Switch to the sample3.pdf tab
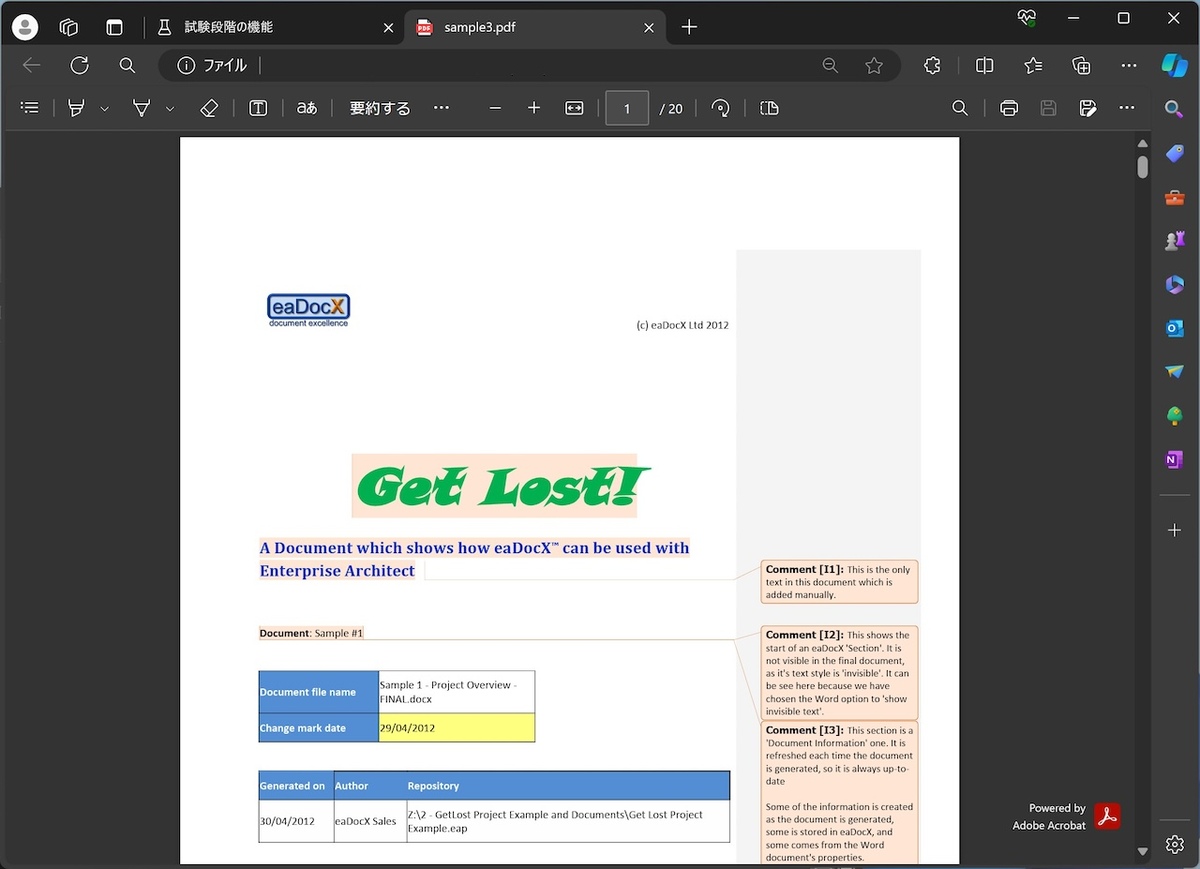Screen dimensions: 1200x869 (x=534, y=27)
